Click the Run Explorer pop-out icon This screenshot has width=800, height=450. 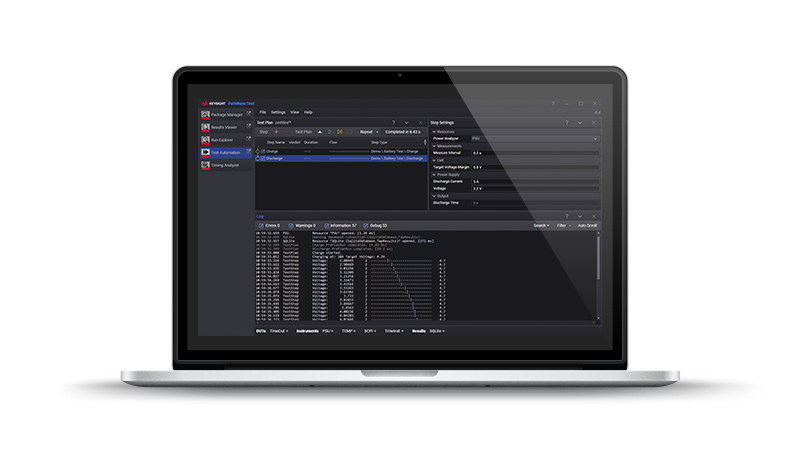249,139
